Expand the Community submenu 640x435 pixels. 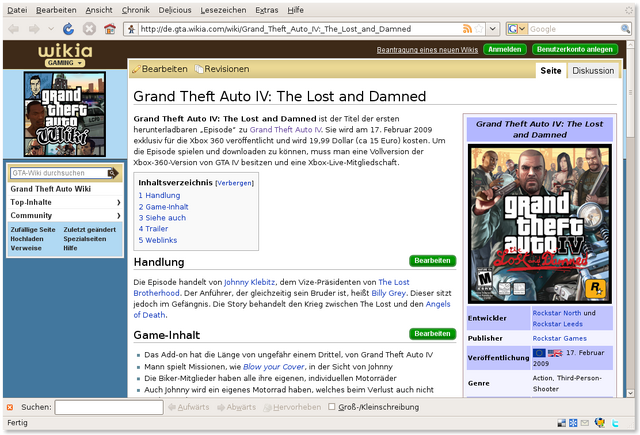[118, 215]
